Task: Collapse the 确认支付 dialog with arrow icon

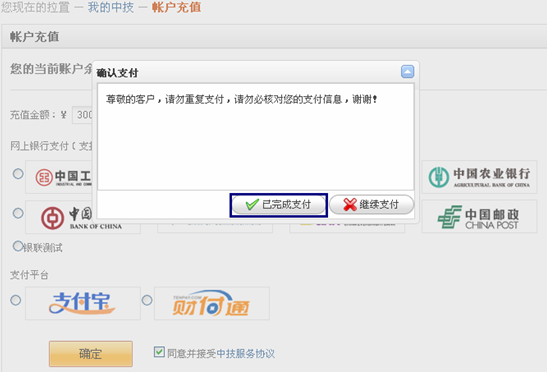Action: pos(407,72)
